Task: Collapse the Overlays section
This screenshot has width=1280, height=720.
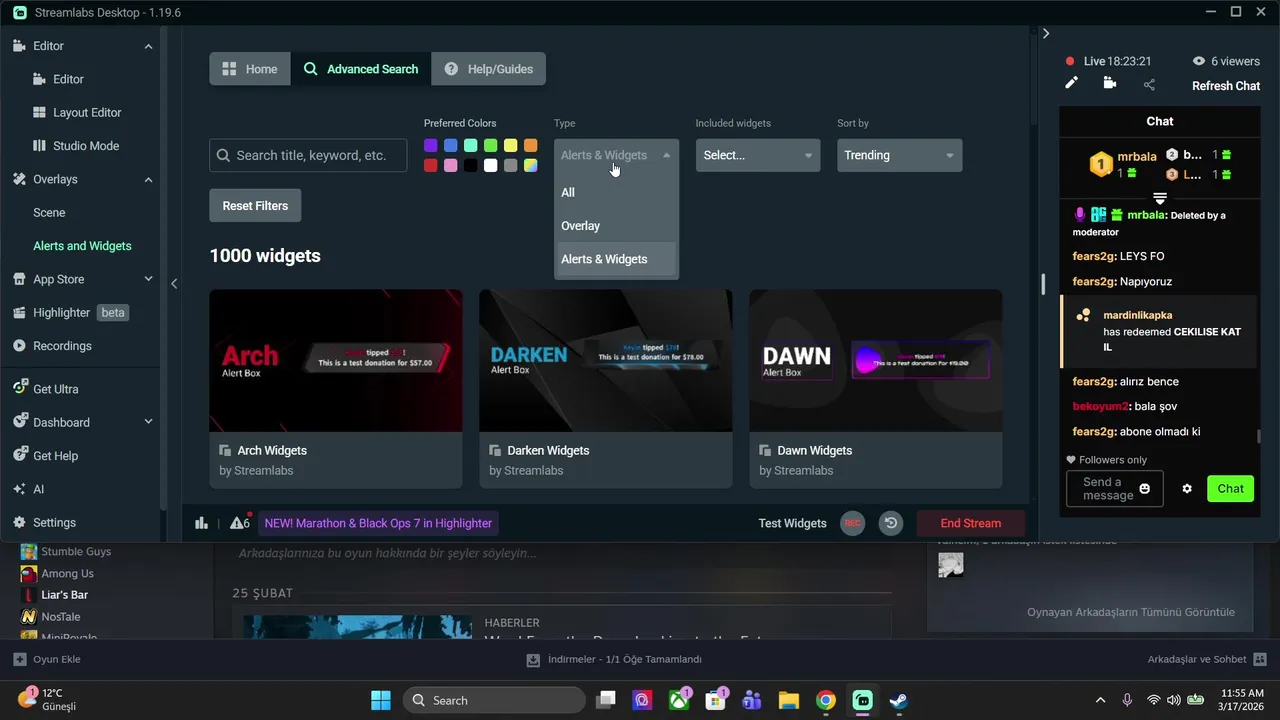Action: pyautogui.click(x=148, y=180)
